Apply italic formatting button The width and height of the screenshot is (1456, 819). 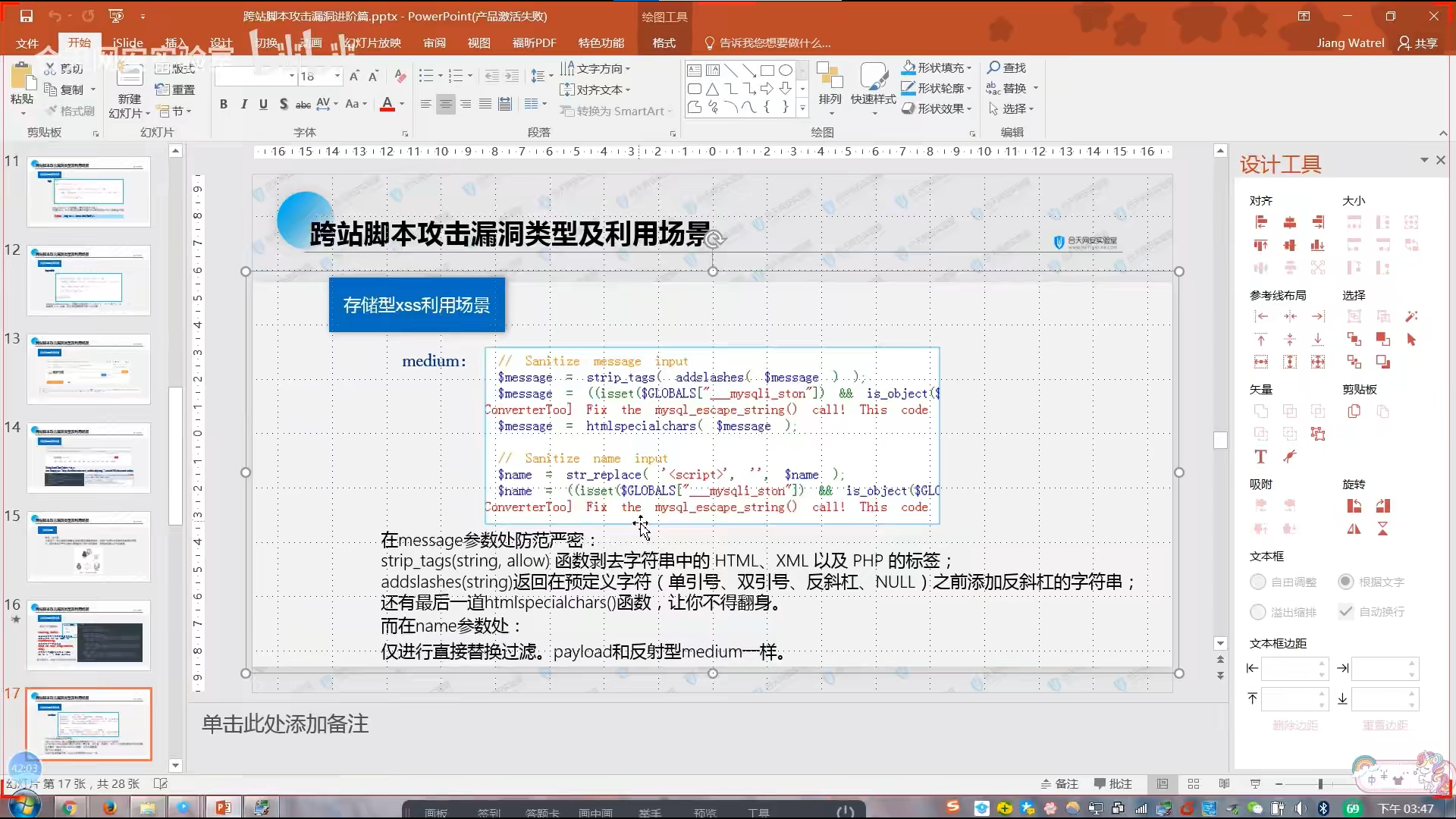point(243,105)
